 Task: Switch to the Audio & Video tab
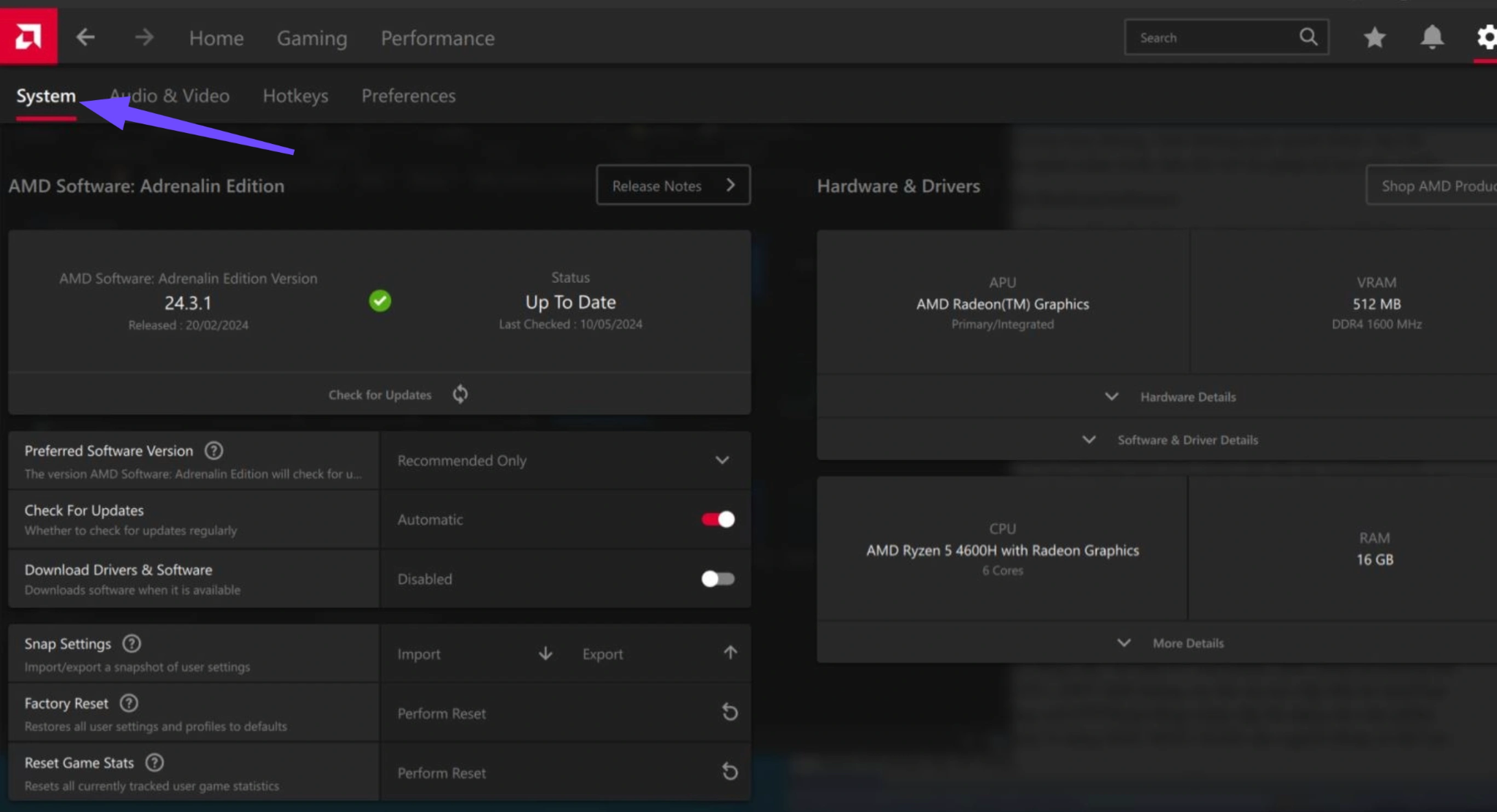coord(170,96)
